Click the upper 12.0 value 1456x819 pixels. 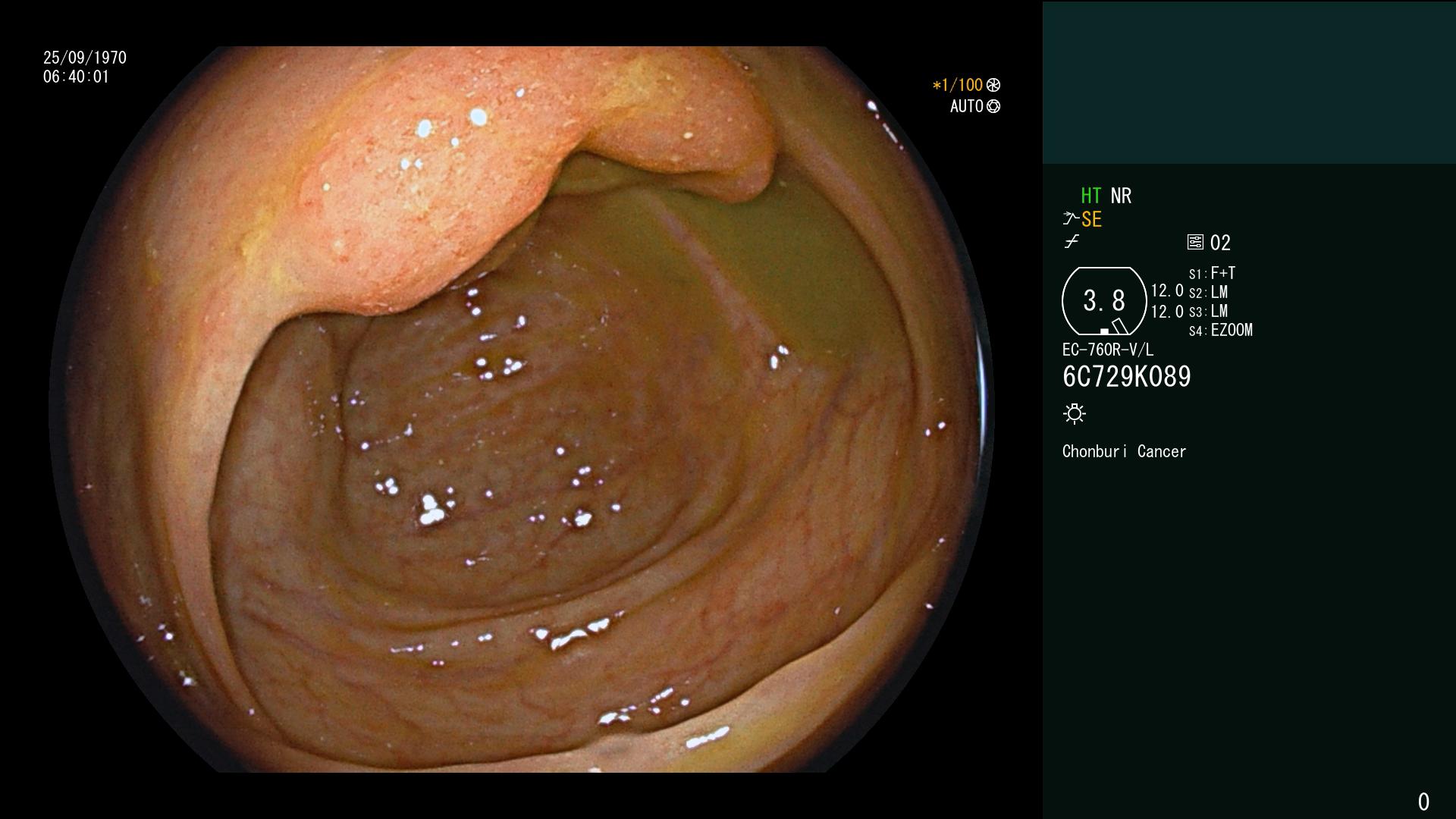pos(1167,290)
